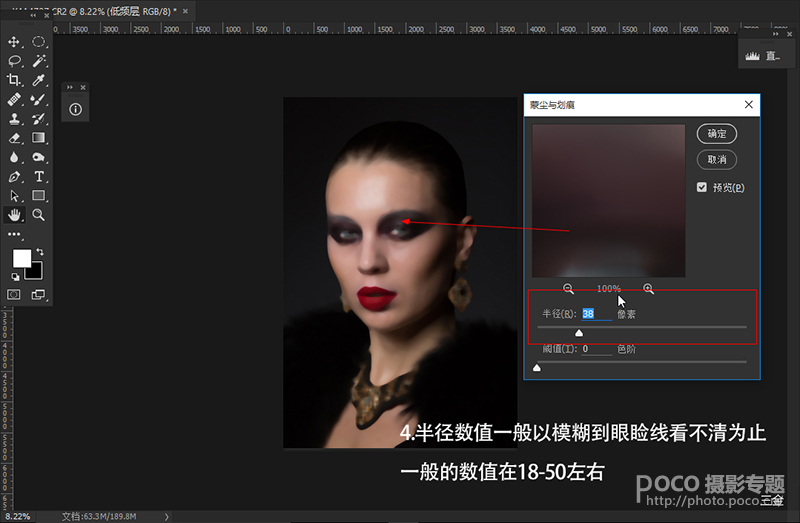This screenshot has height=523, width=800.
Task: Select the Magic Wand tool
Action: (x=39, y=61)
